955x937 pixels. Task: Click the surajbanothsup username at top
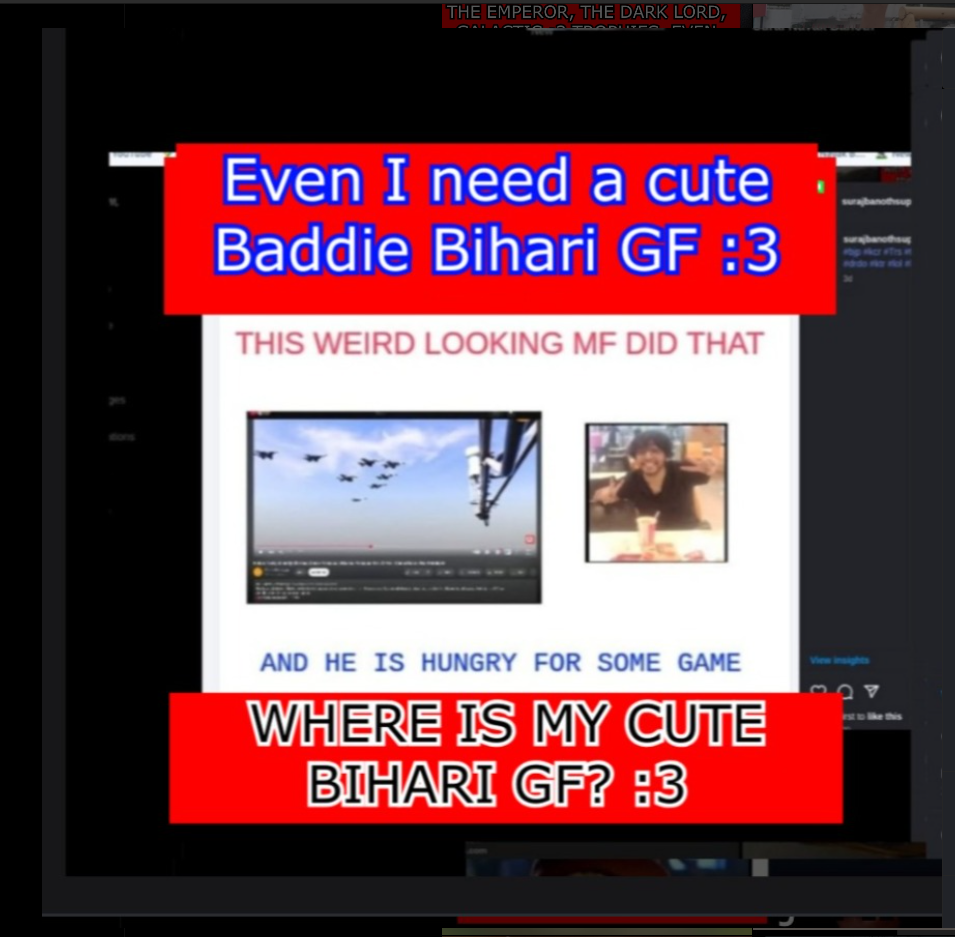coord(876,201)
